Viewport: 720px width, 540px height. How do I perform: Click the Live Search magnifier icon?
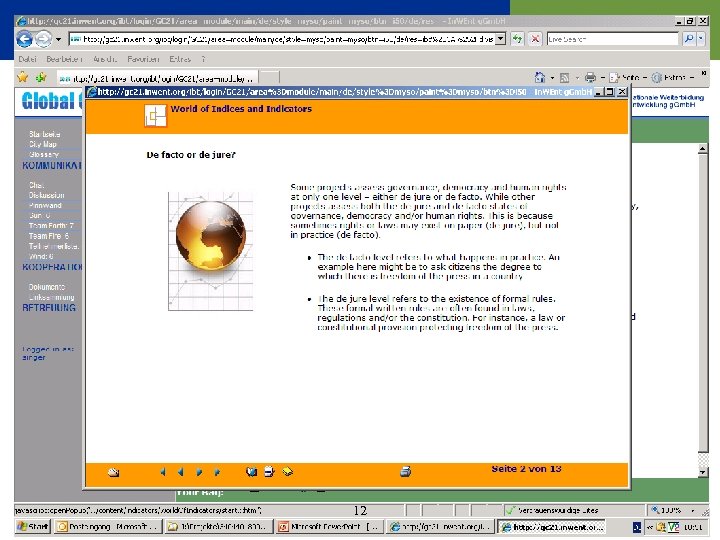click(x=689, y=39)
